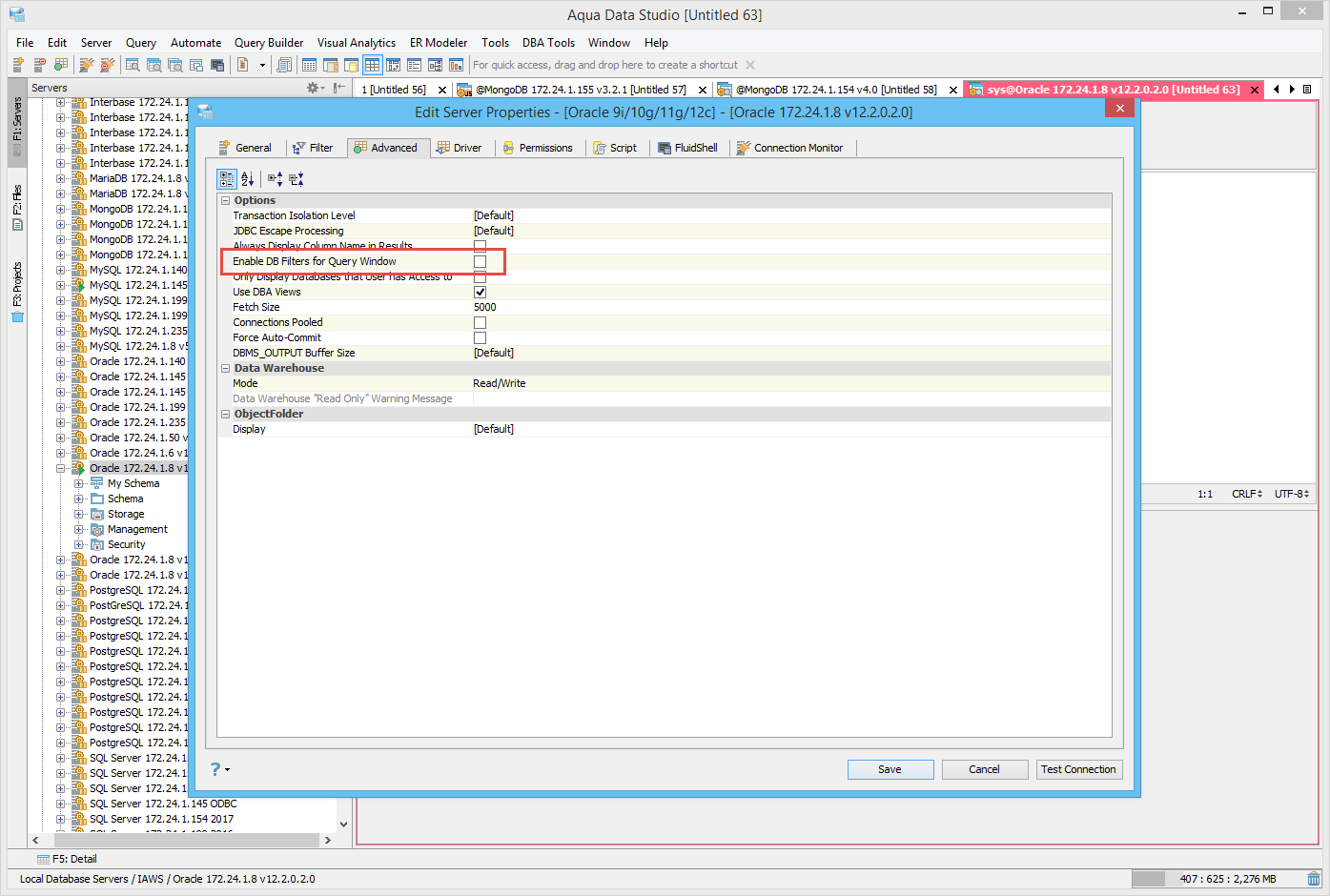1330x896 pixels.
Task: Click the CRLF line ending selector
Action: (1247, 494)
